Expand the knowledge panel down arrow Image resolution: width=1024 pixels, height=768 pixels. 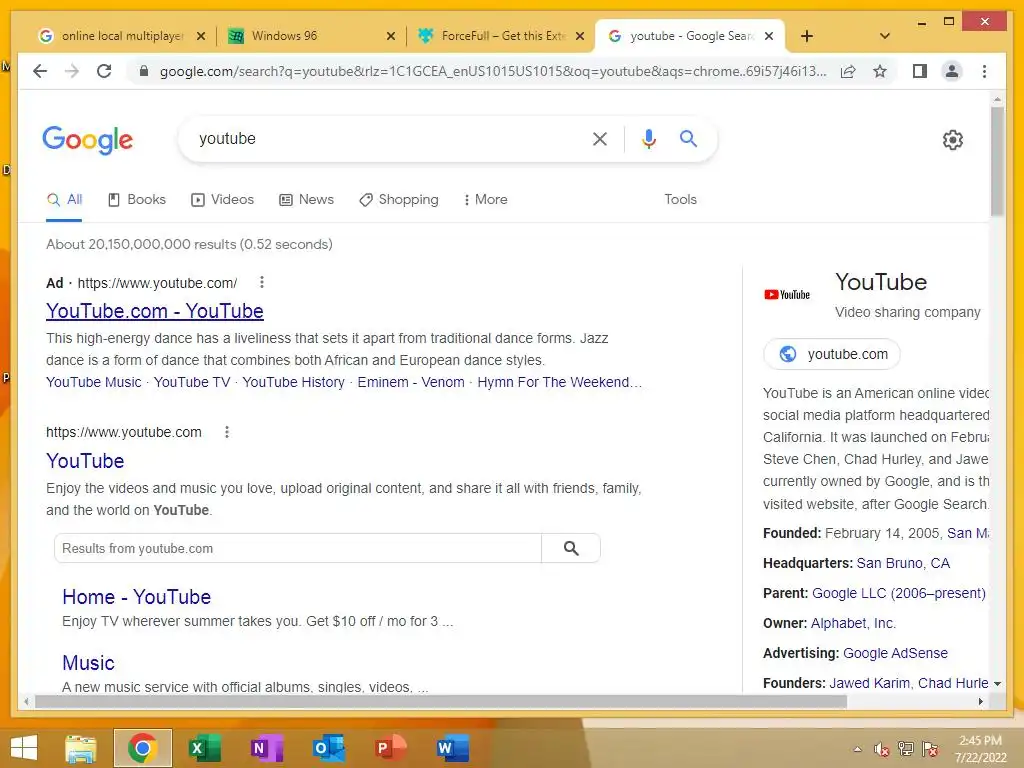997,684
